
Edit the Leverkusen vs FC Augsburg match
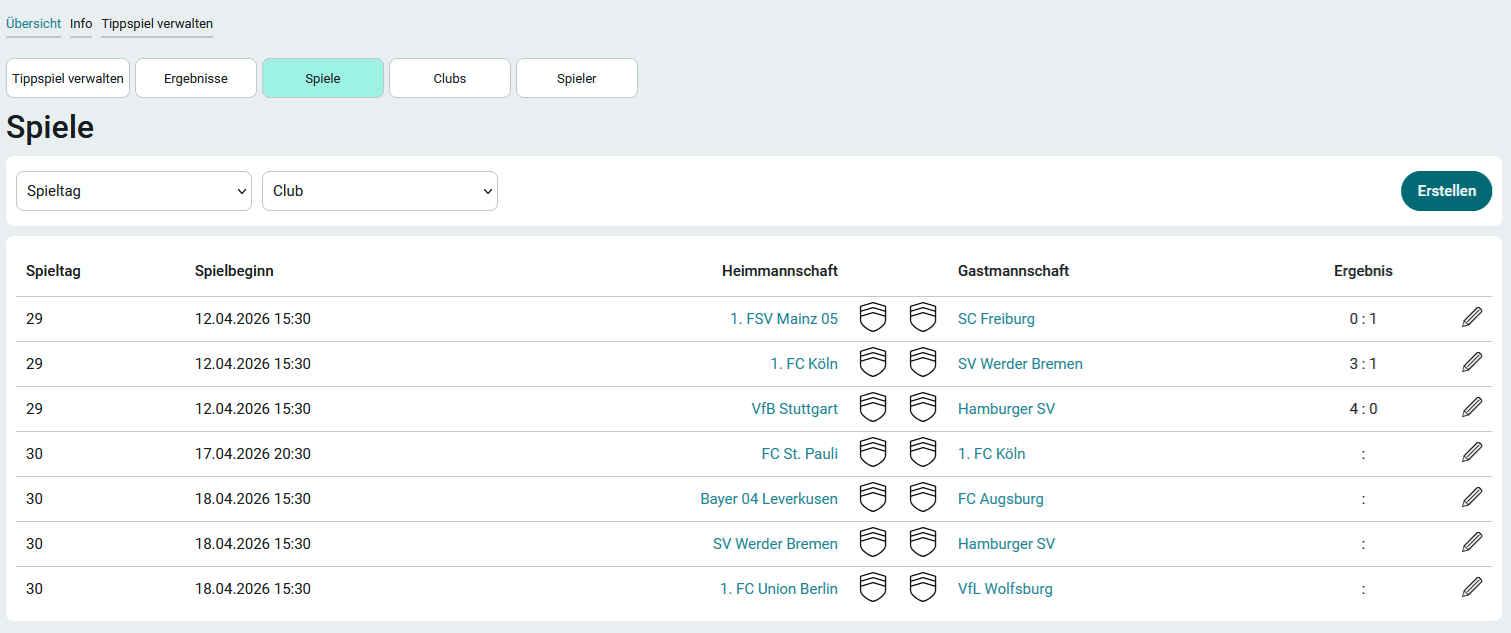(x=1472, y=498)
